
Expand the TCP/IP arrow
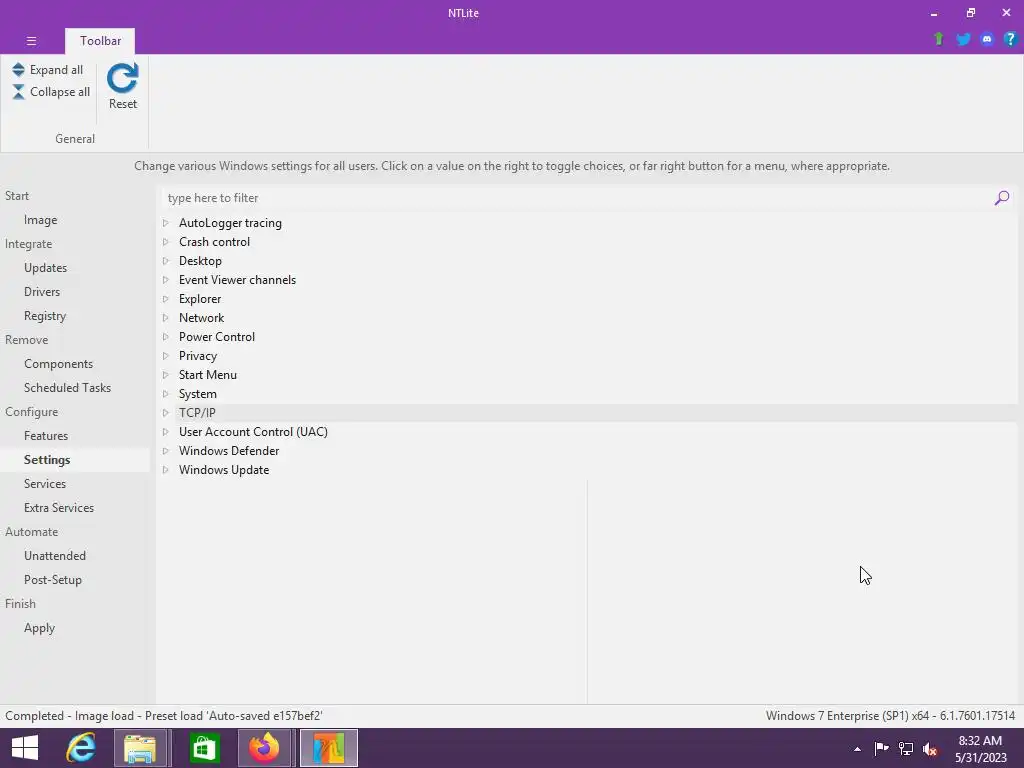[166, 413]
